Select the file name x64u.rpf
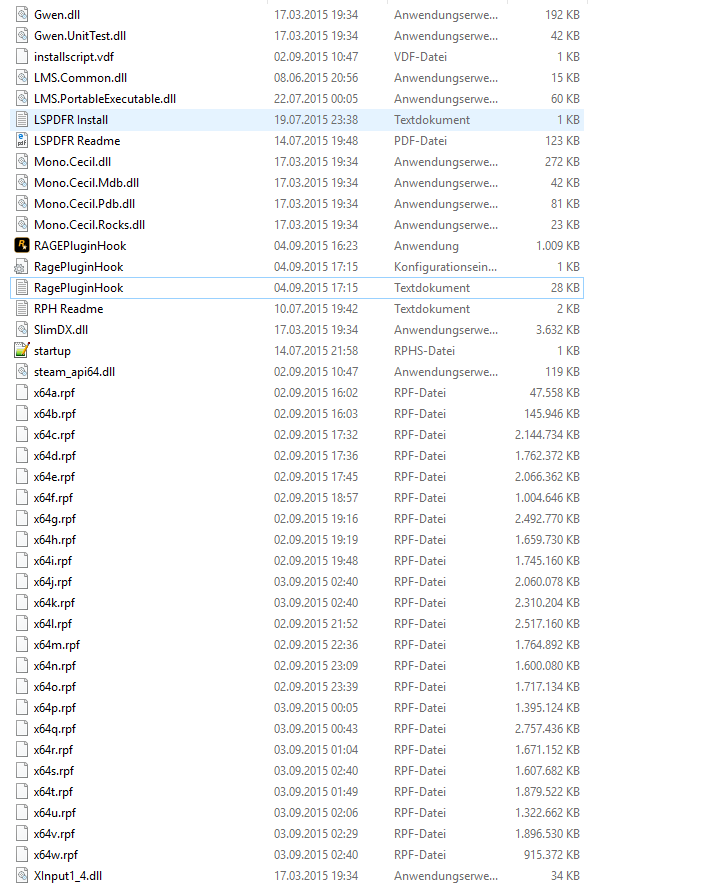The width and height of the screenshot is (717, 887). point(54,812)
